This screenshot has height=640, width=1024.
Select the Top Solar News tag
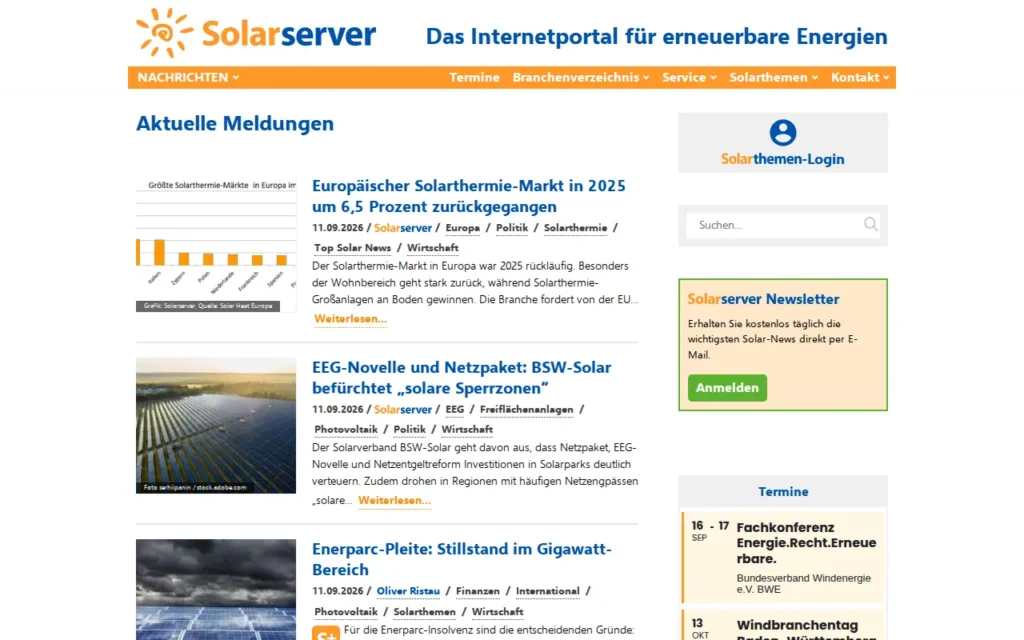[353, 248]
